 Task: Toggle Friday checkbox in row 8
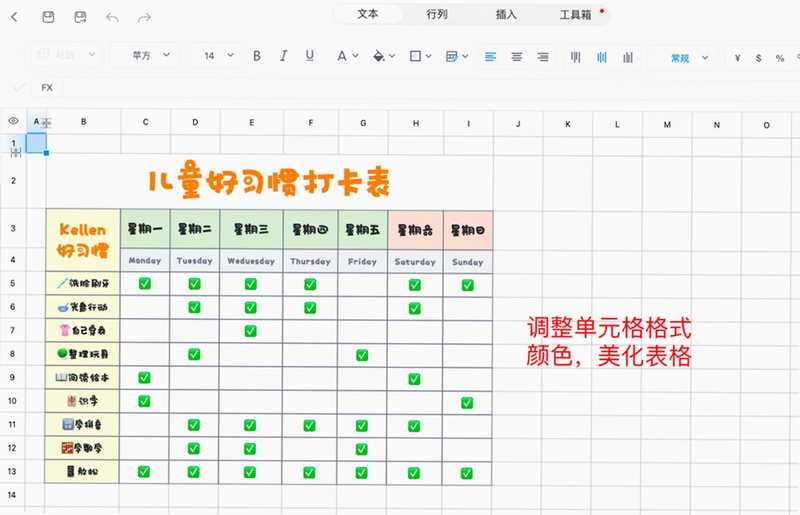point(362,355)
